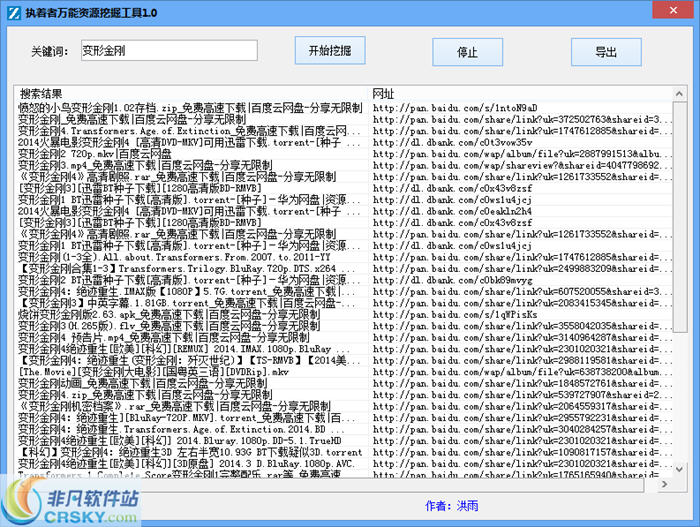Click URL containing uk=372502763
This screenshot has width=700, height=527.
522,119
